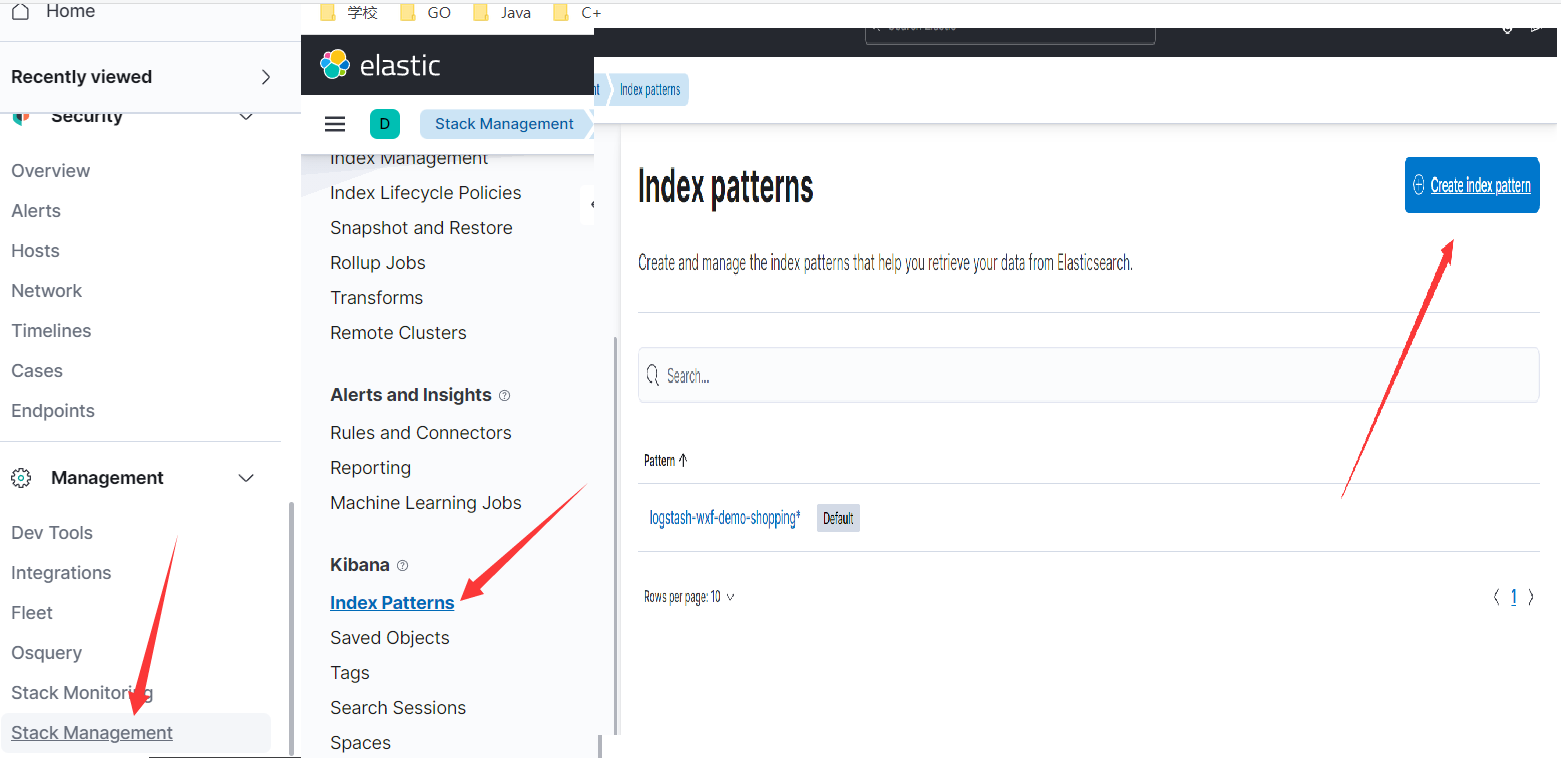1561x758 pixels.
Task: Open Cases in the sidebar
Action: tap(37, 371)
